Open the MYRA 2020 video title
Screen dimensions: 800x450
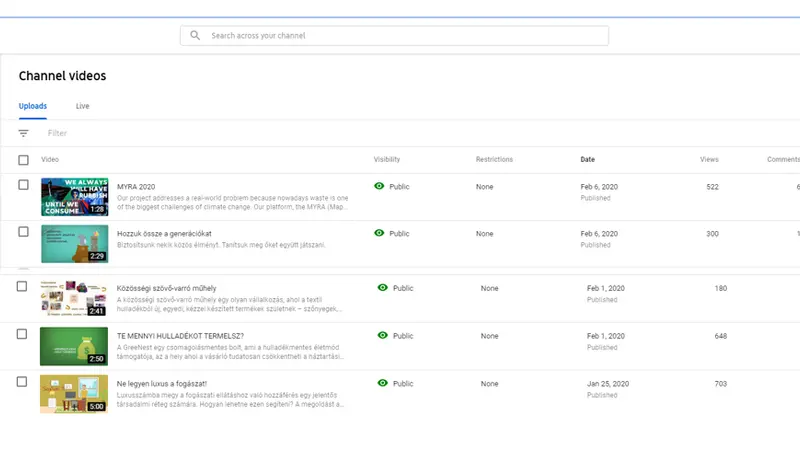136,187
